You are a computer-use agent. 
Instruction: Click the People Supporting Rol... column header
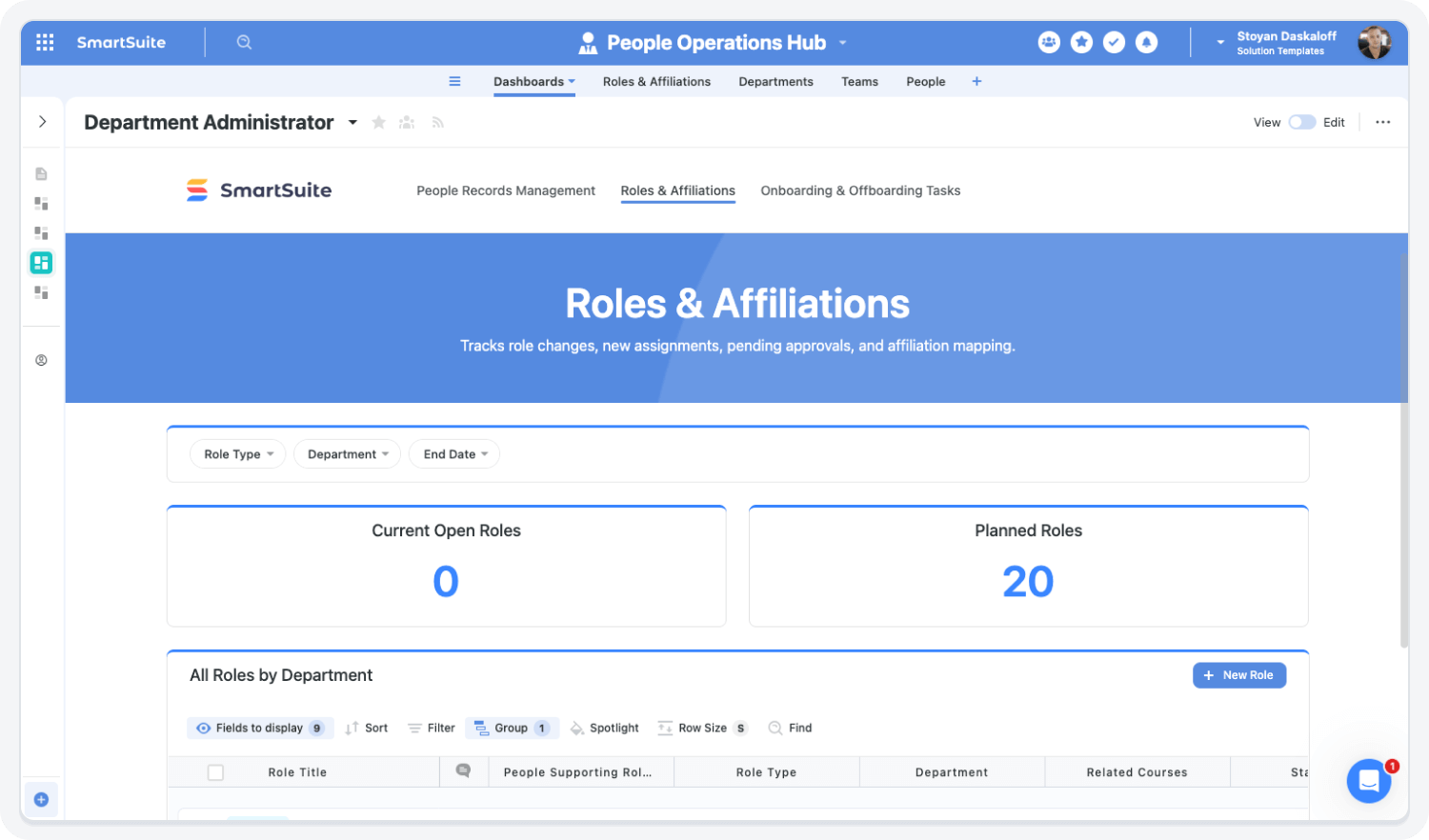point(577,772)
